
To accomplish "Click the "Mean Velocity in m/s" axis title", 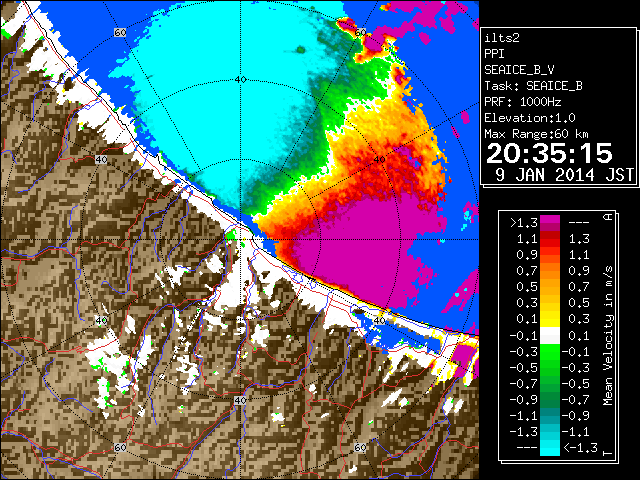I will coord(608,335).
